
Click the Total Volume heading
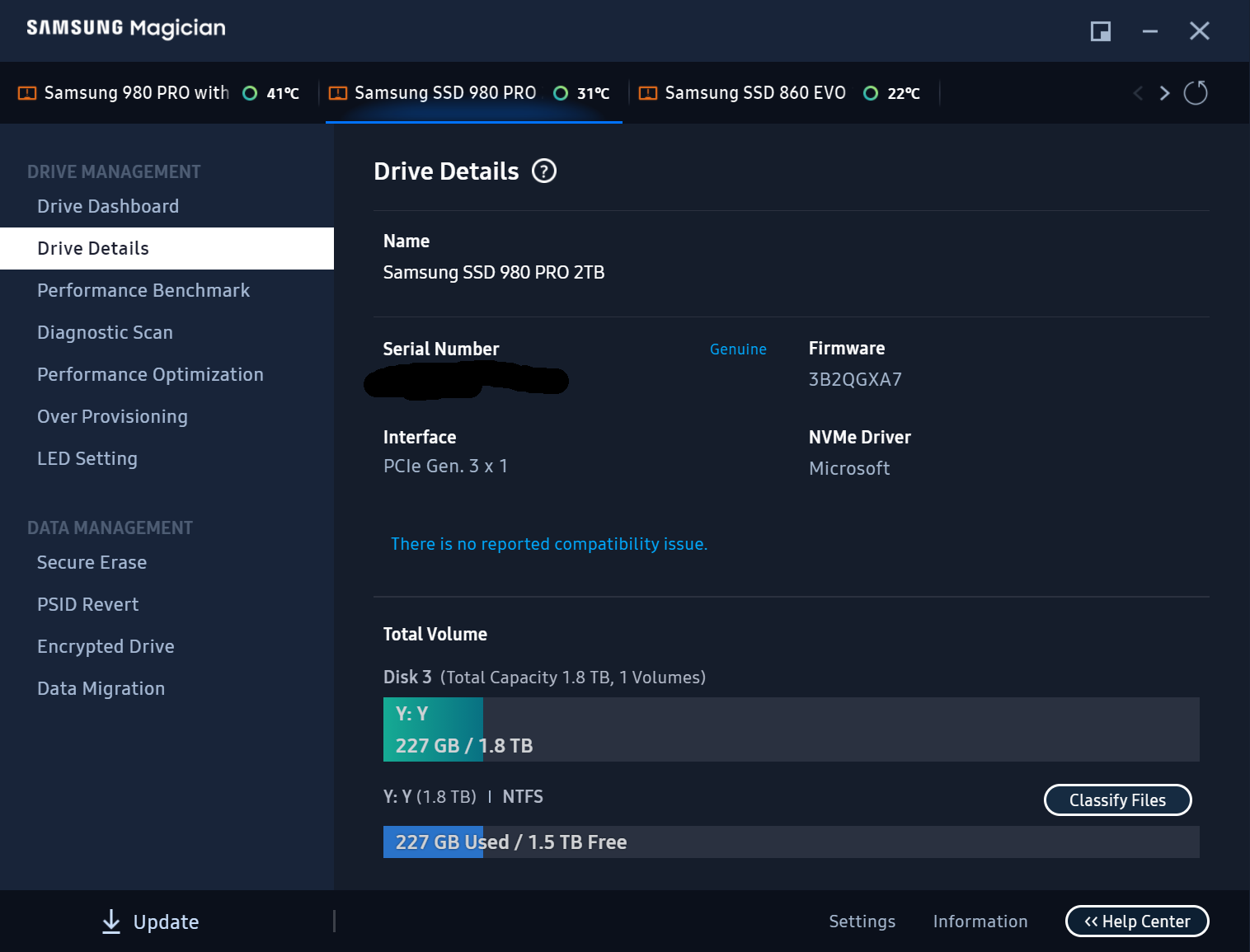click(x=435, y=635)
